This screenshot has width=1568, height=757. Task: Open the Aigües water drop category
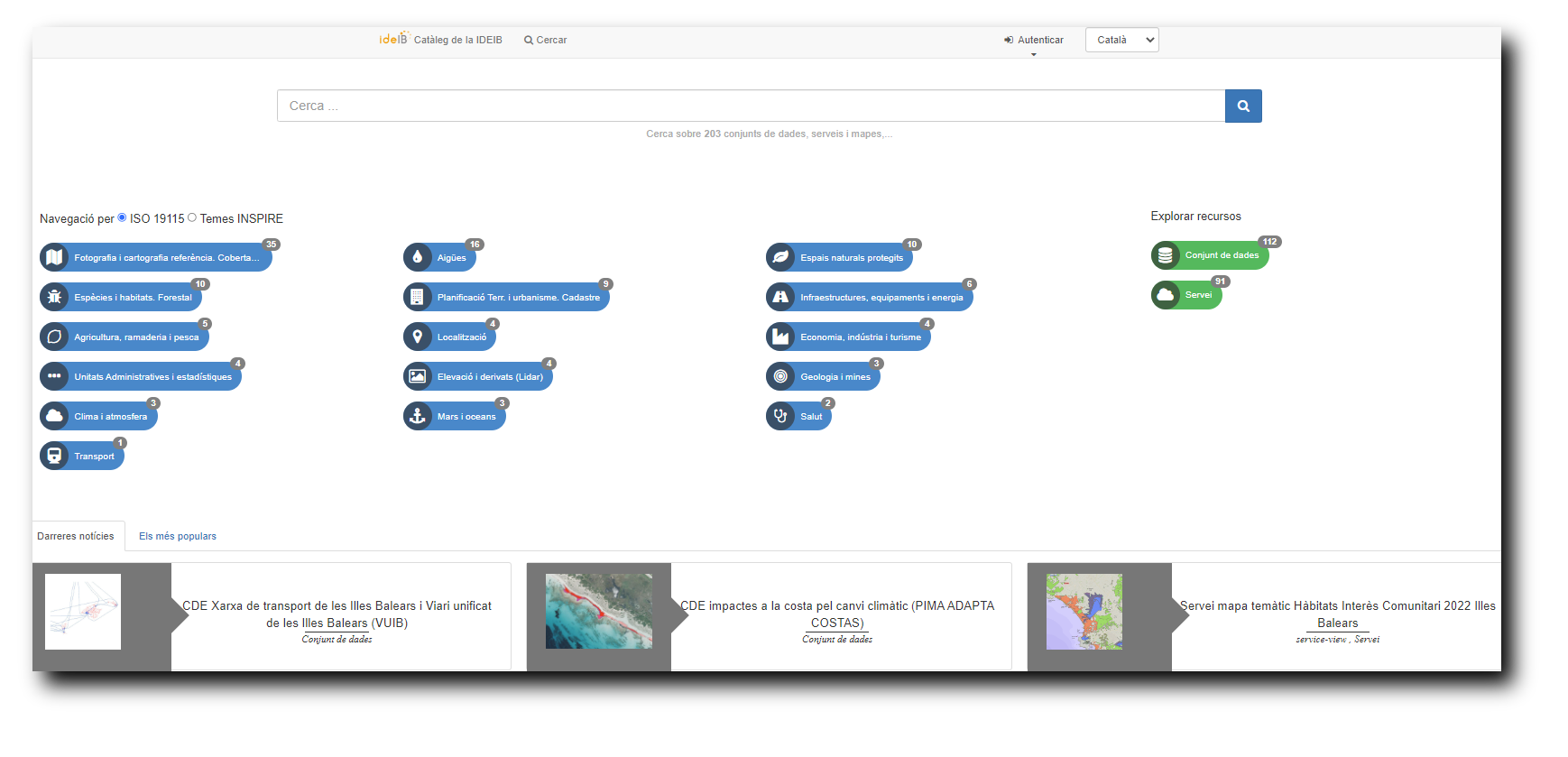pyautogui.click(x=418, y=257)
